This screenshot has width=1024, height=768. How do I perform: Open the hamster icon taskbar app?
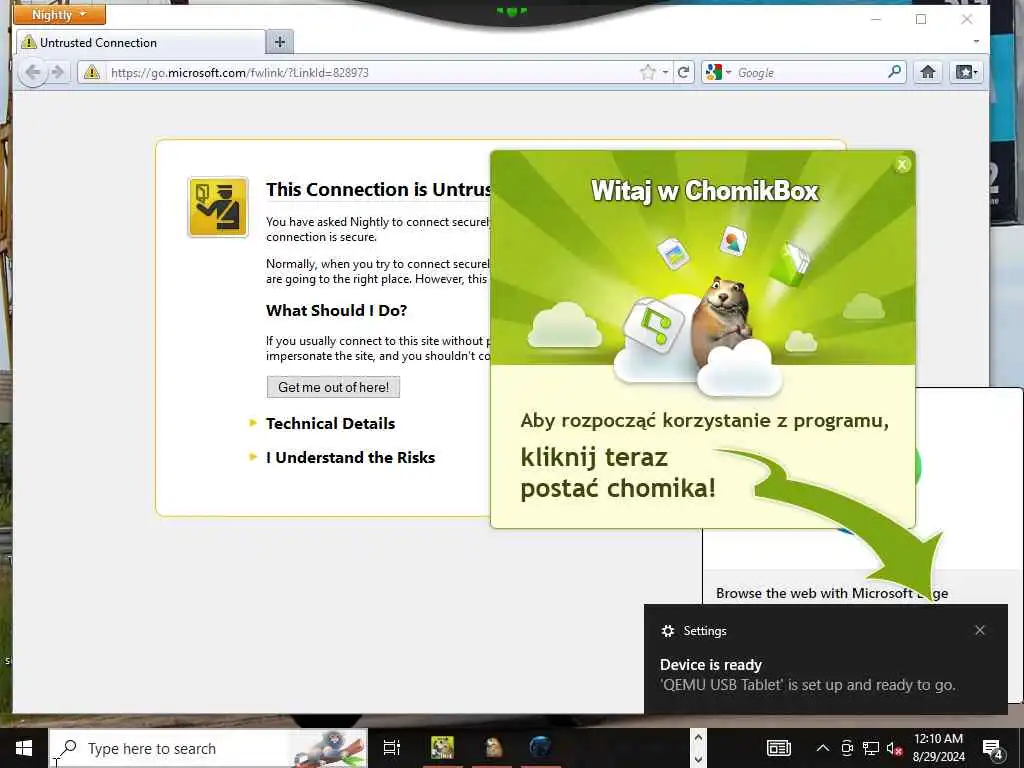(x=493, y=748)
